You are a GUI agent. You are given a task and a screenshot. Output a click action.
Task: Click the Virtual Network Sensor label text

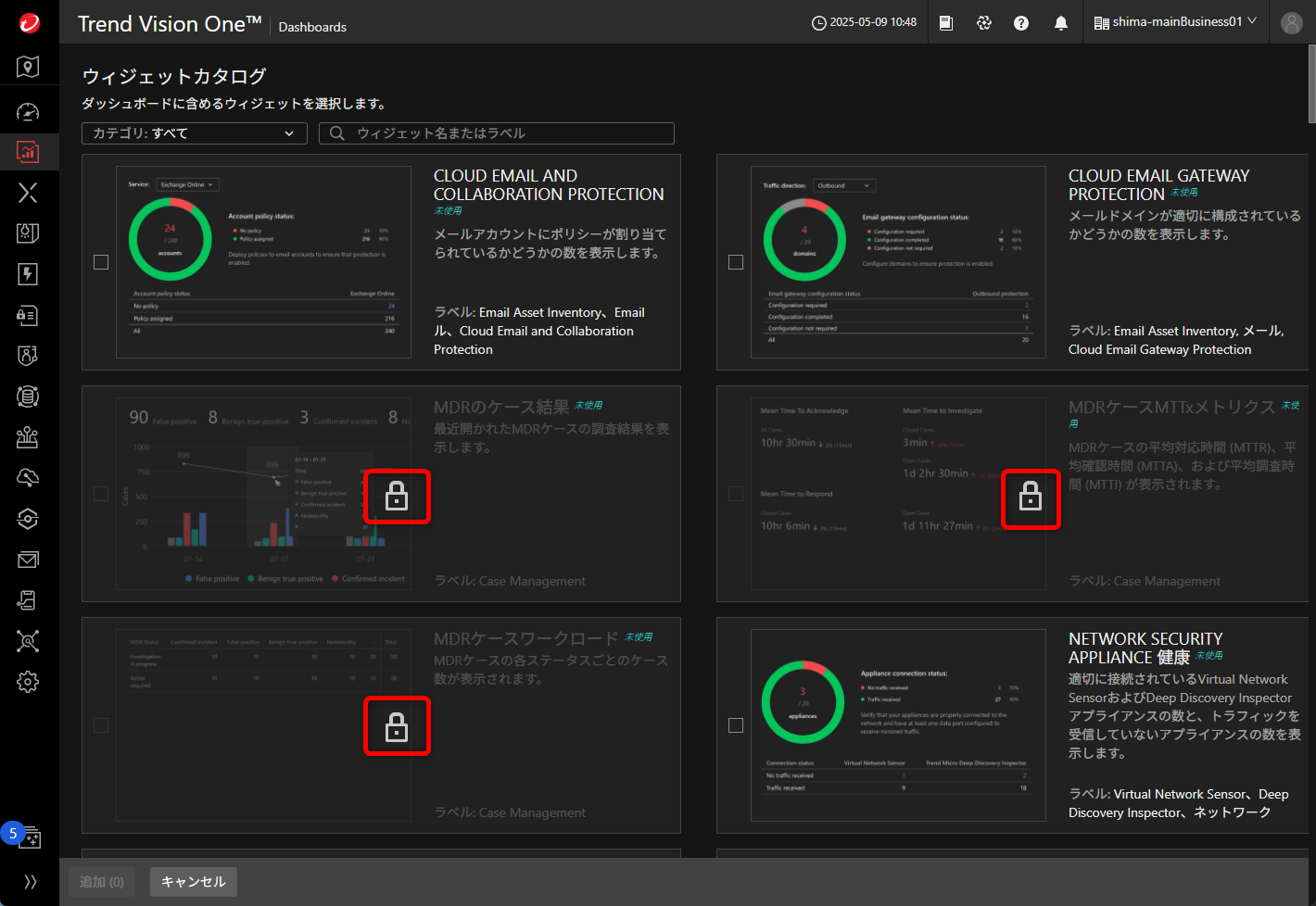(1178, 794)
